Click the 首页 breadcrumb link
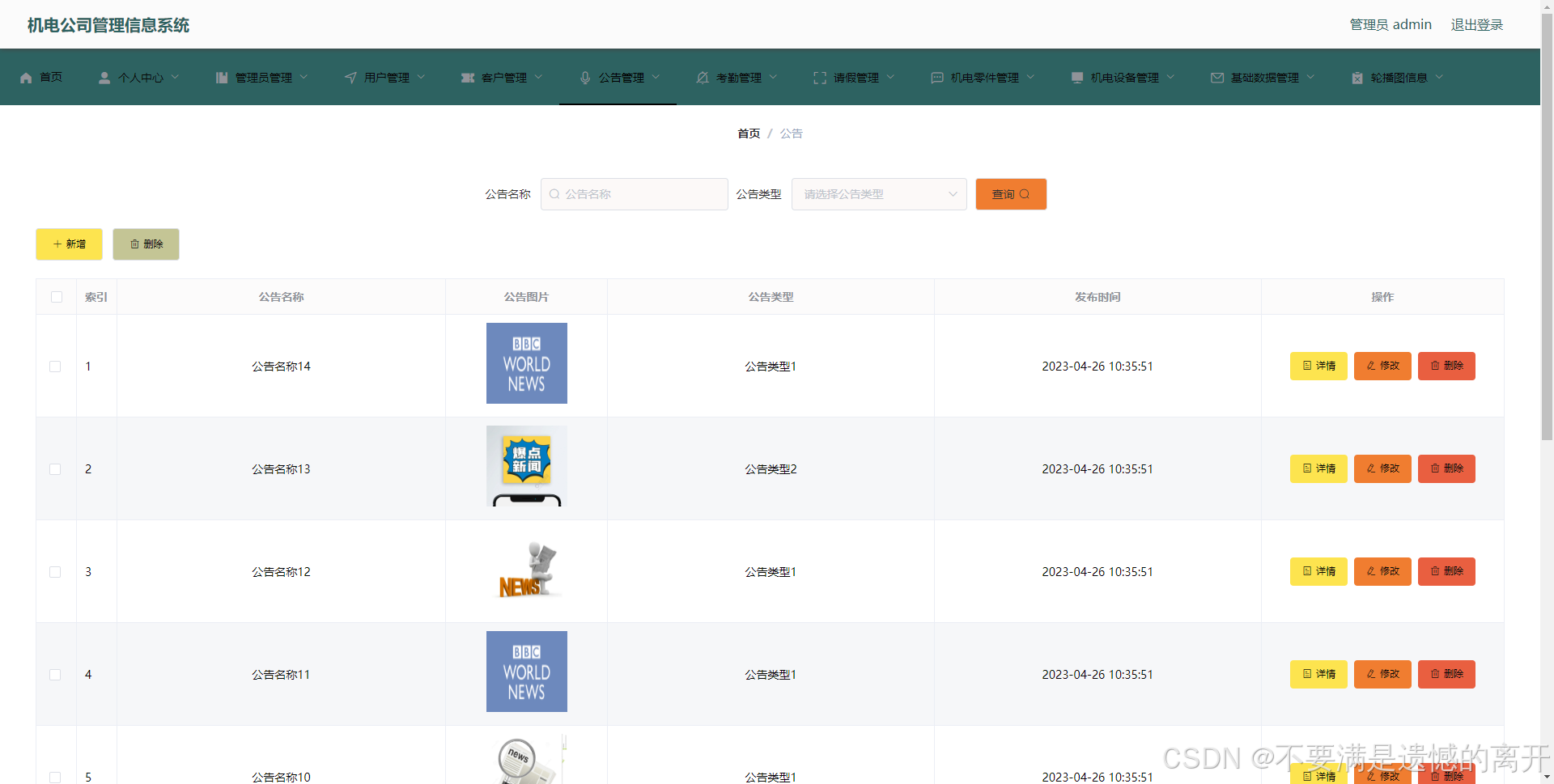Viewport: 1554px width, 784px height. click(749, 133)
